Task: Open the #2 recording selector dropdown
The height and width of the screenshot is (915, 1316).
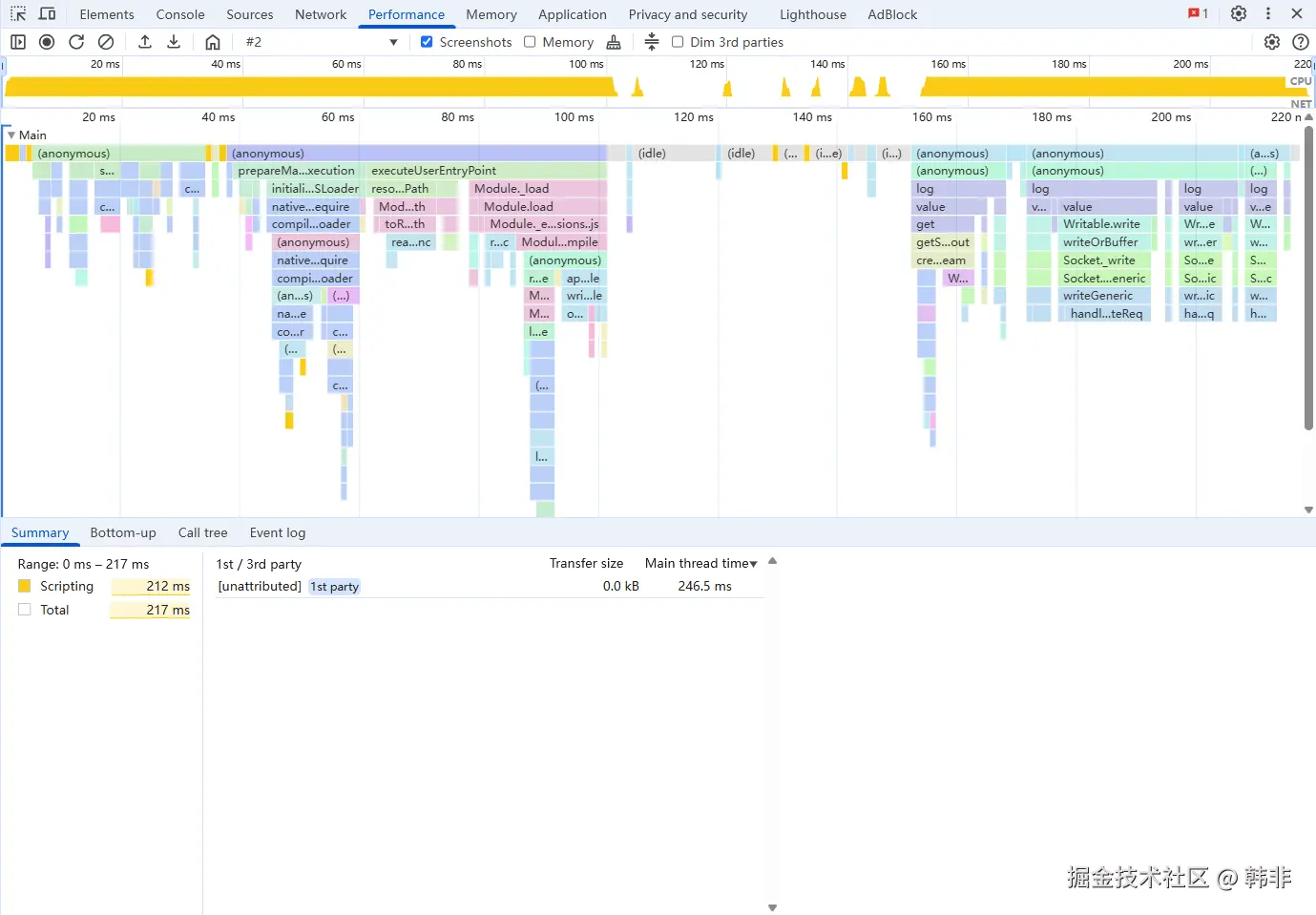Action: coord(322,42)
